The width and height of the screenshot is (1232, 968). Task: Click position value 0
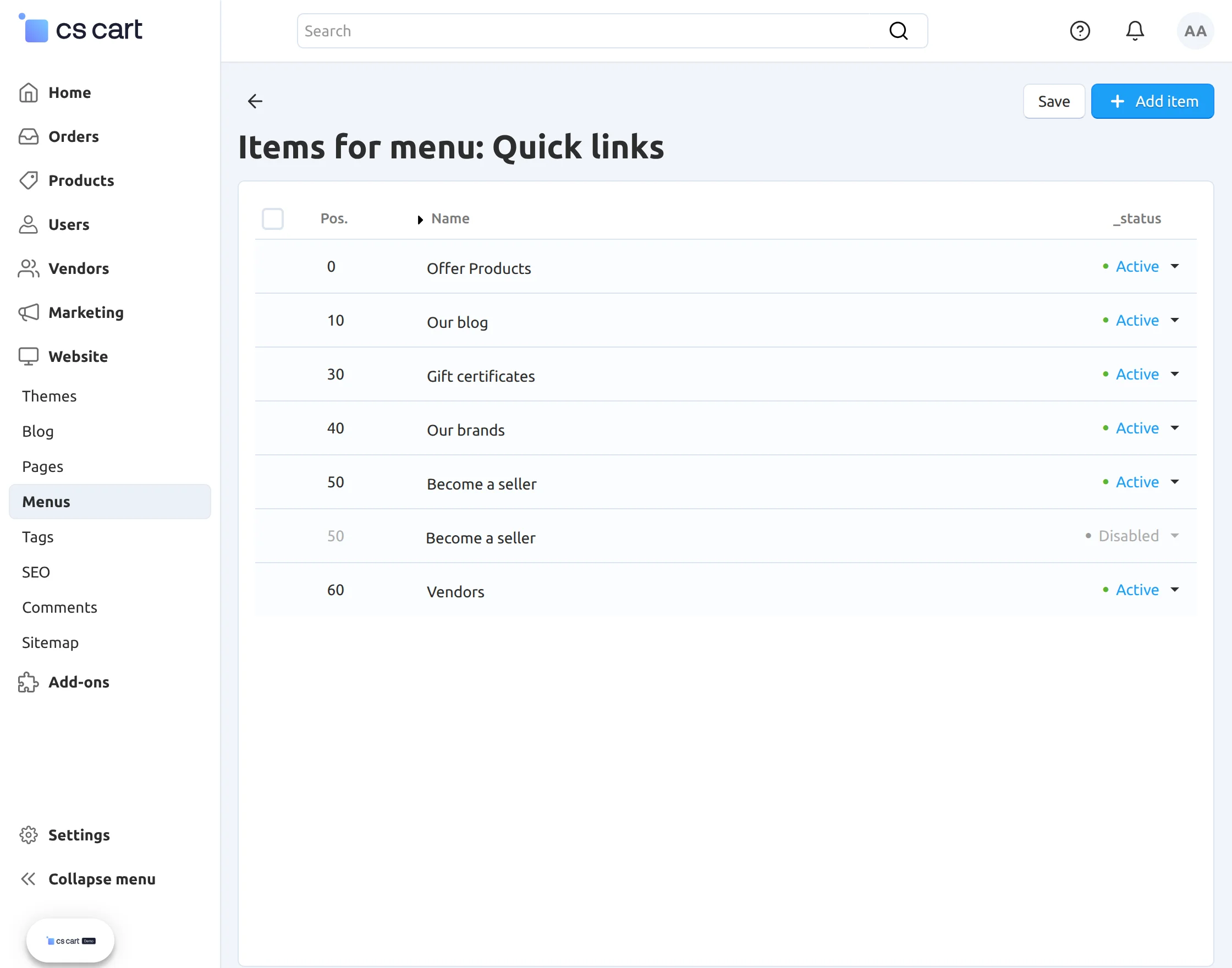331,266
